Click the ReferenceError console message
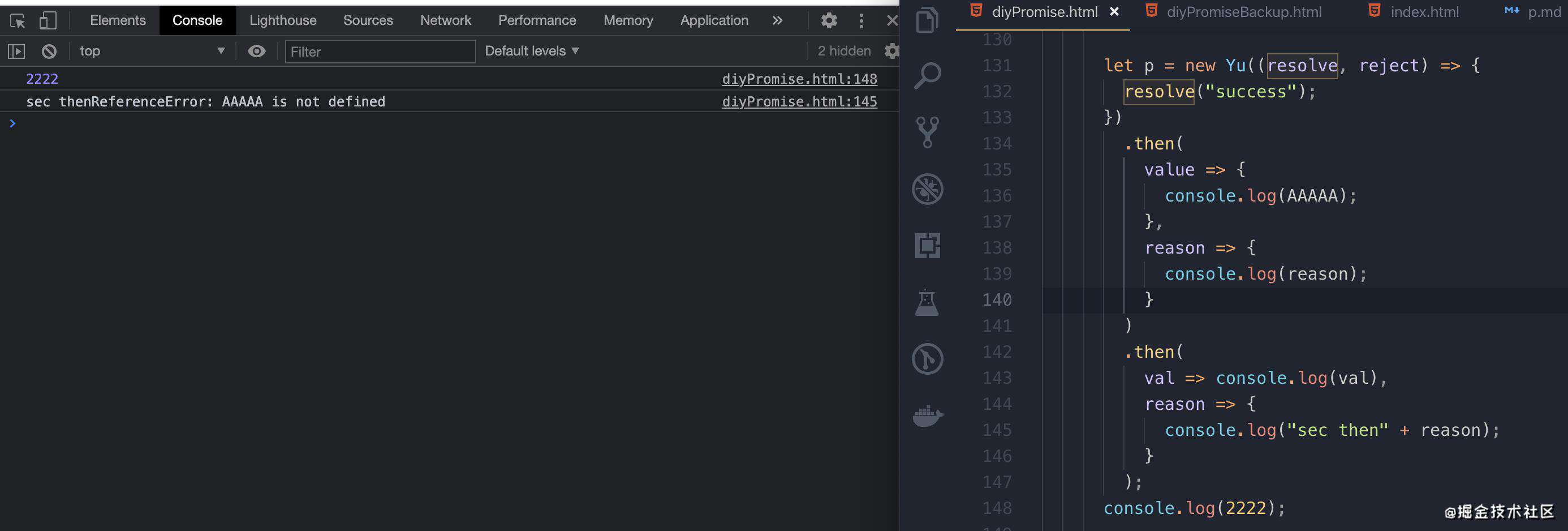Screen dimensions: 1568x531 (x=206, y=102)
